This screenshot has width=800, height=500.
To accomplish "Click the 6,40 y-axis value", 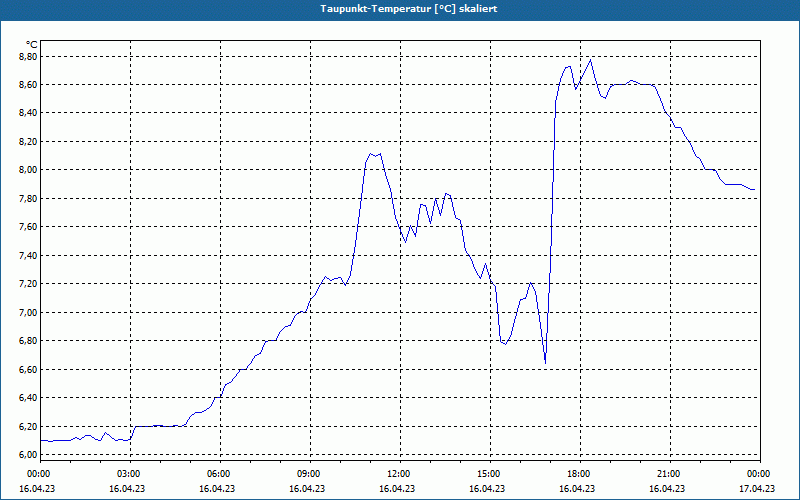I will (28, 397).
